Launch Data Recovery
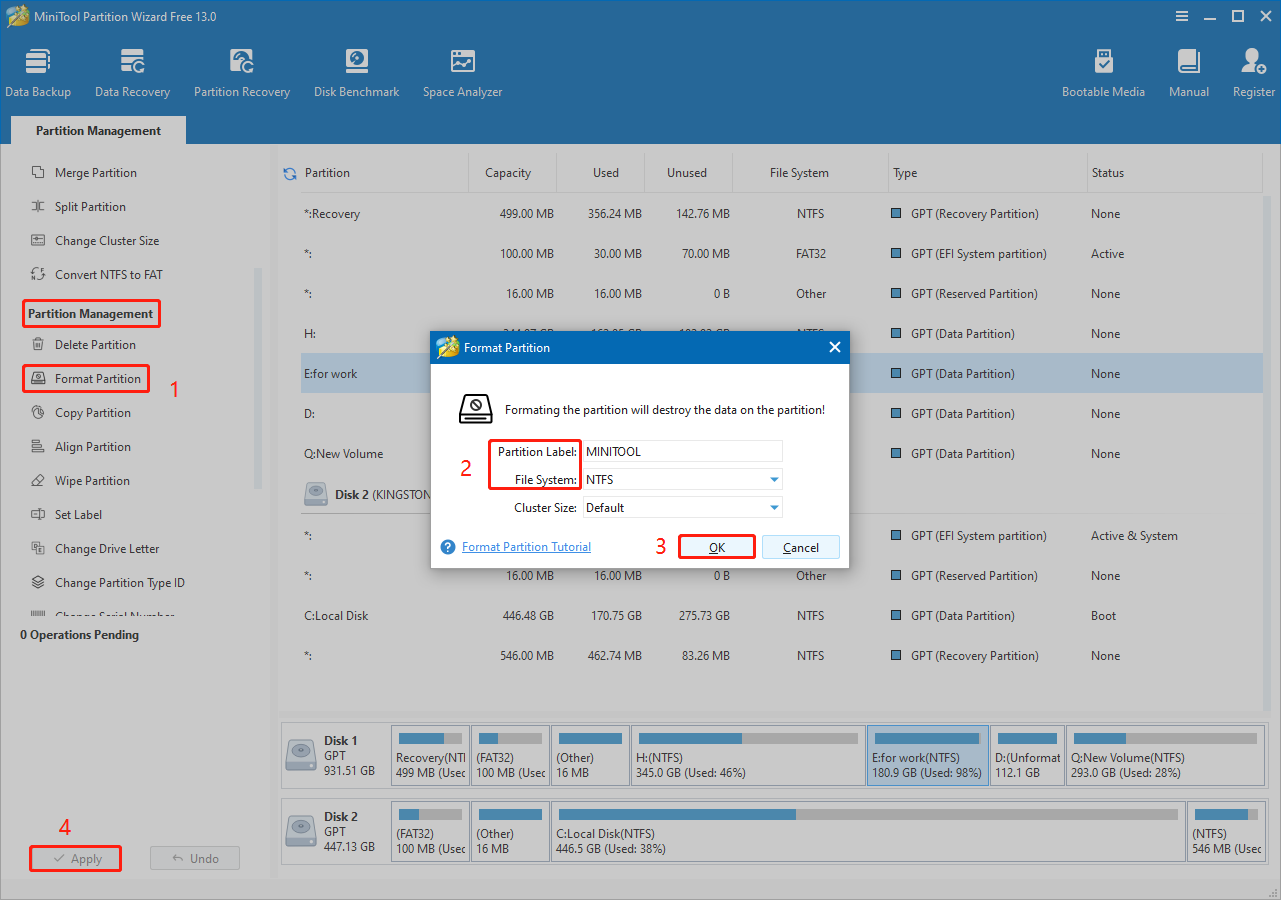1281x900 pixels. [132, 70]
